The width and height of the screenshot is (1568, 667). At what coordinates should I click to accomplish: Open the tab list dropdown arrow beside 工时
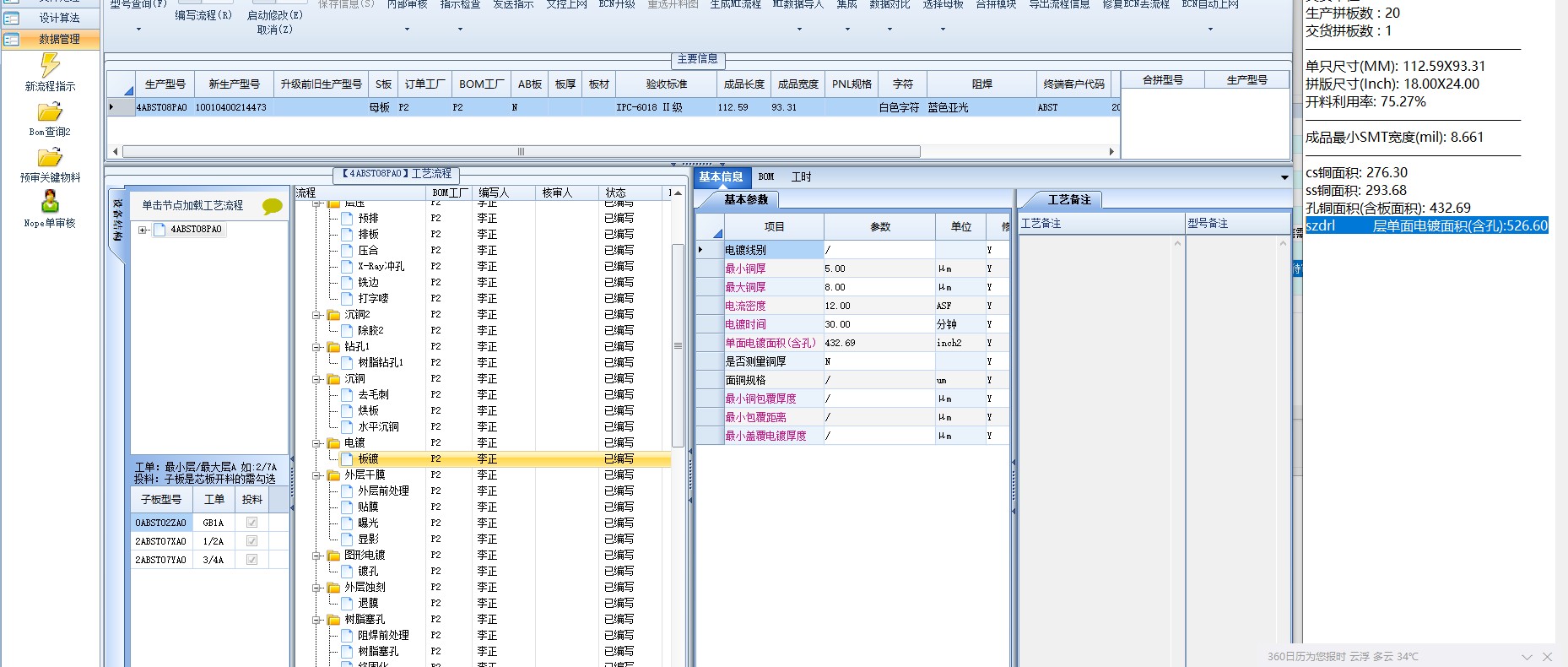1284,177
